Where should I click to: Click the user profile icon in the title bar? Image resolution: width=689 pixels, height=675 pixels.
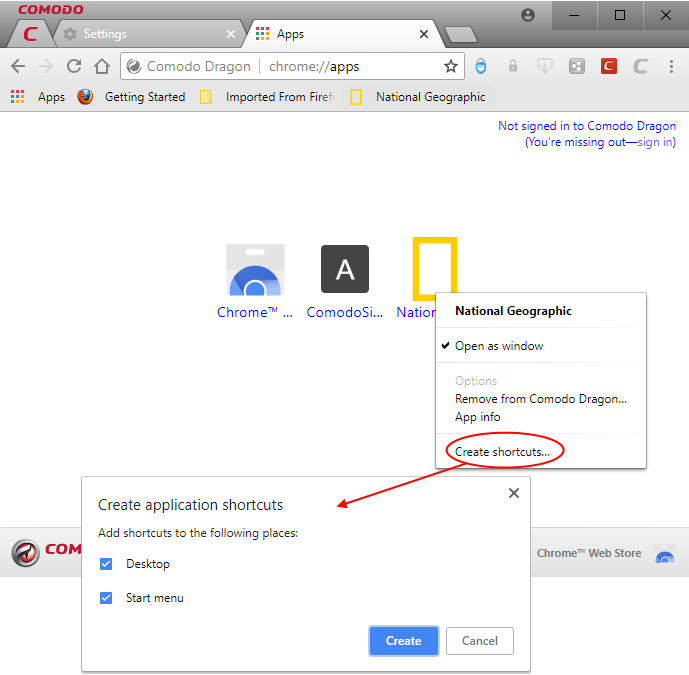tap(528, 15)
